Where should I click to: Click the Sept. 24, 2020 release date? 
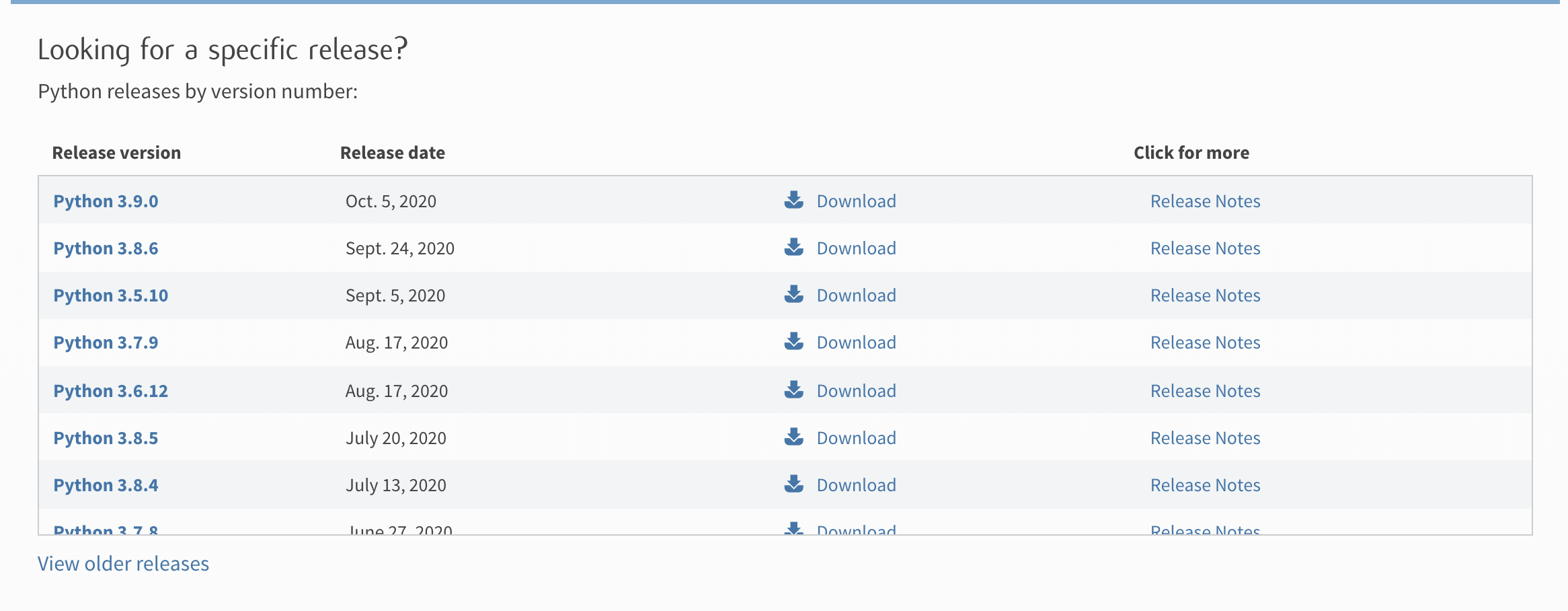tap(399, 248)
